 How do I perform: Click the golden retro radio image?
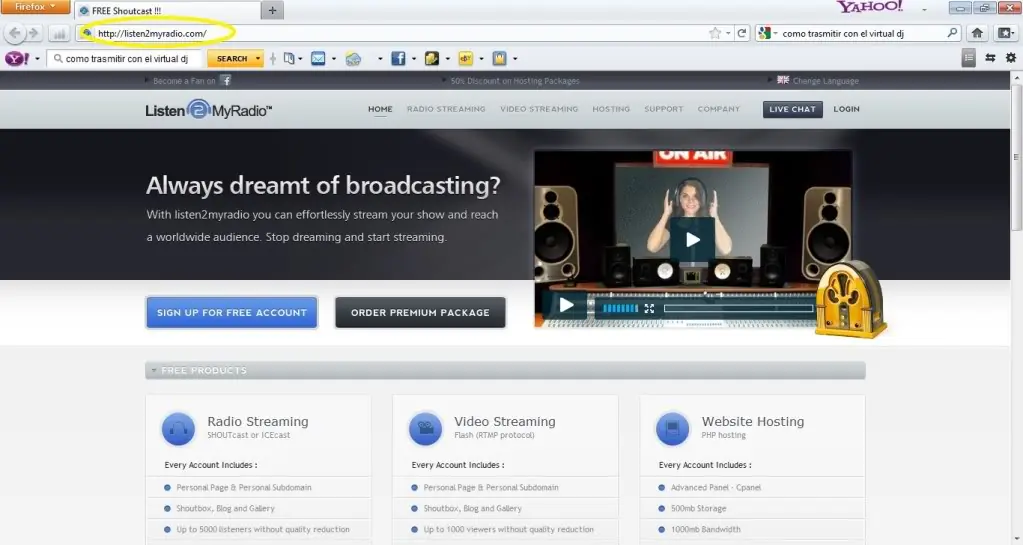pos(849,300)
